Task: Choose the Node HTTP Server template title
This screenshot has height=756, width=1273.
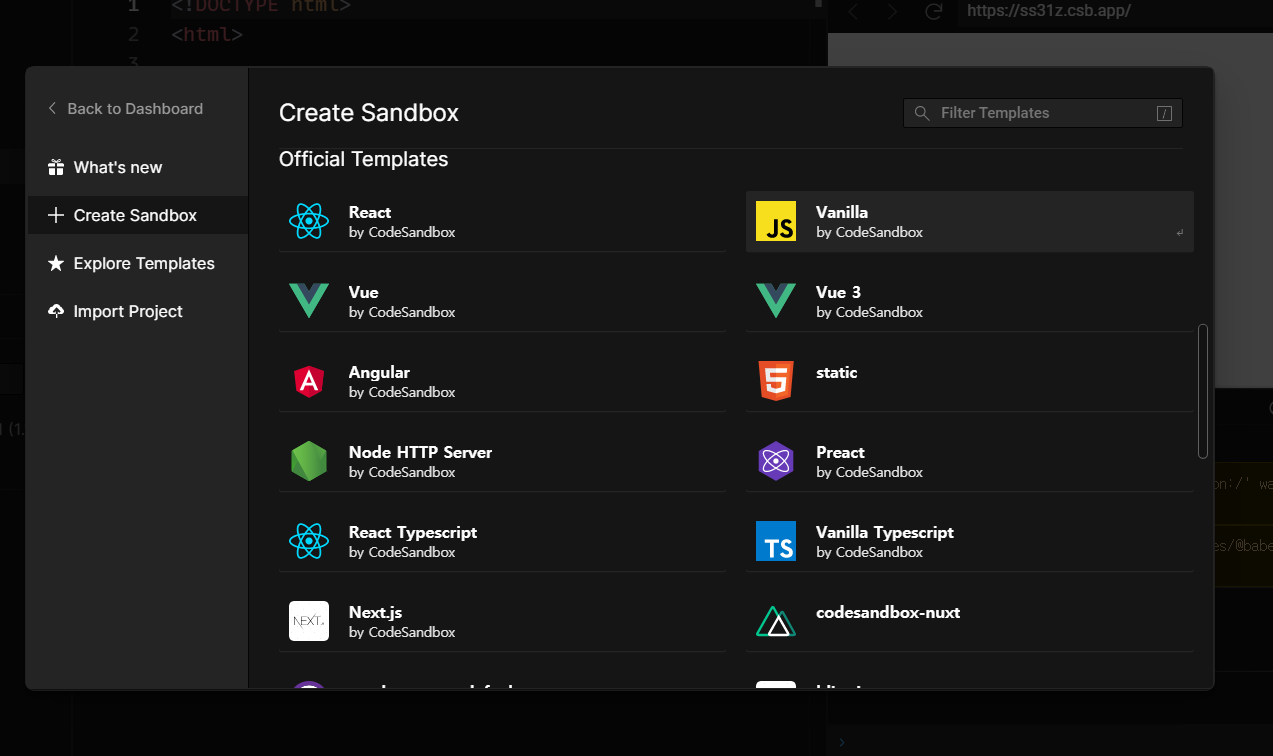Action: point(420,452)
